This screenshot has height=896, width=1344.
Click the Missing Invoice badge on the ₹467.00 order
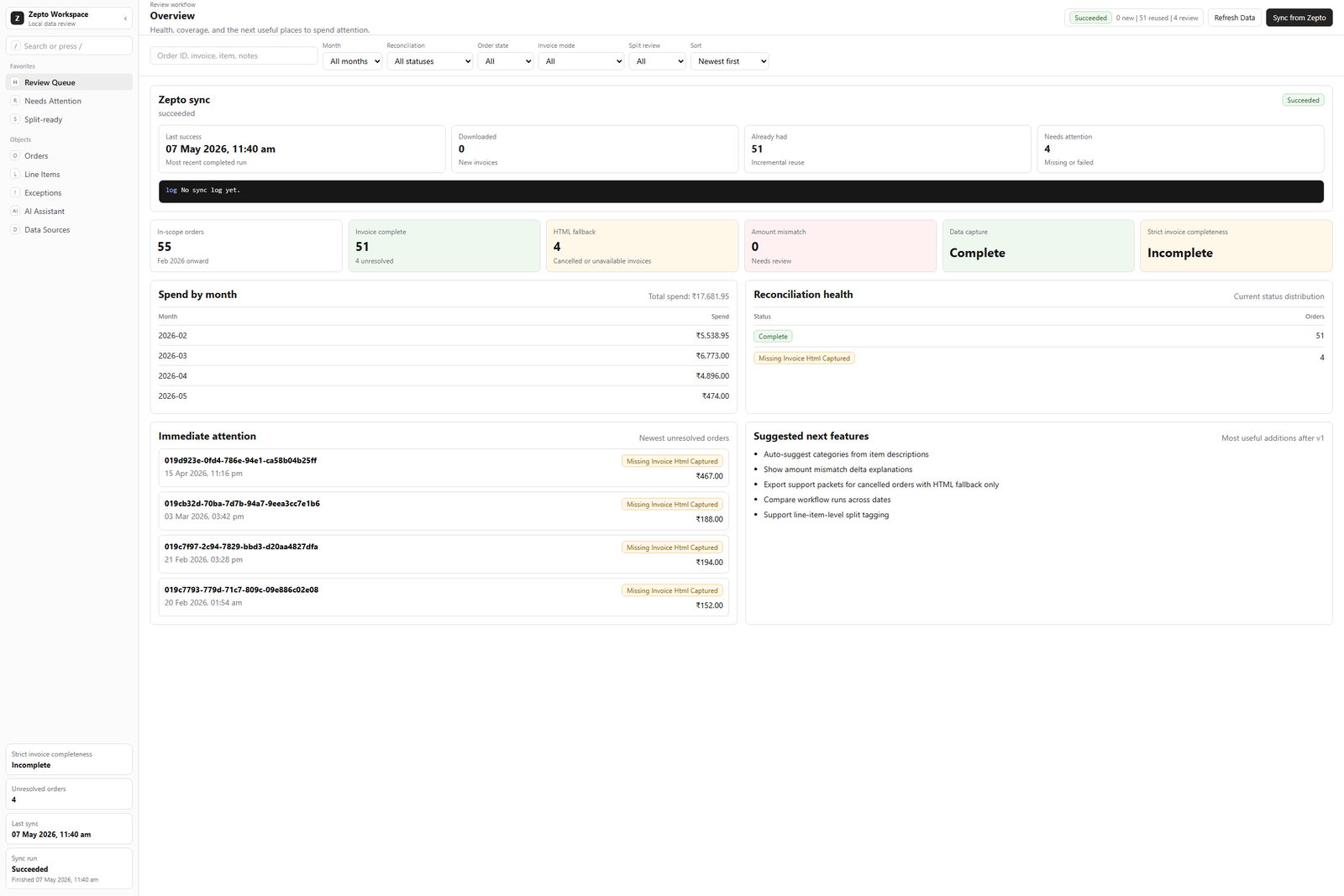(672, 461)
